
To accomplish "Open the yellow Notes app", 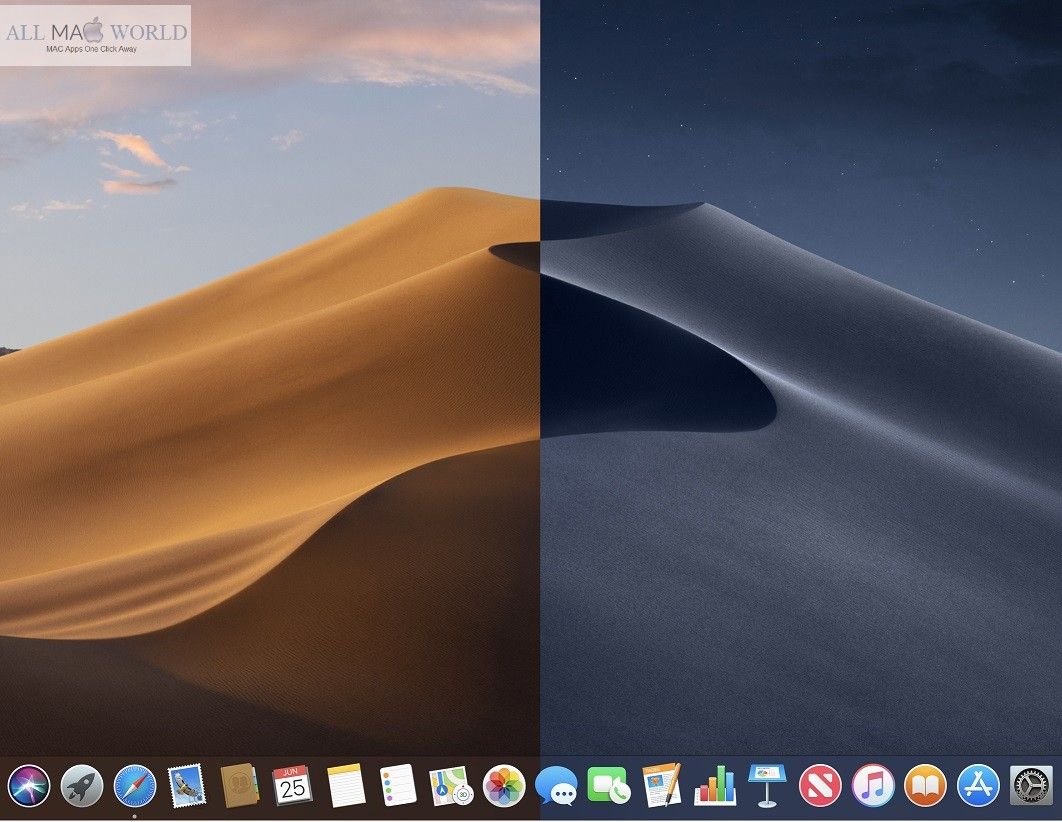I will click(x=345, y=785).
